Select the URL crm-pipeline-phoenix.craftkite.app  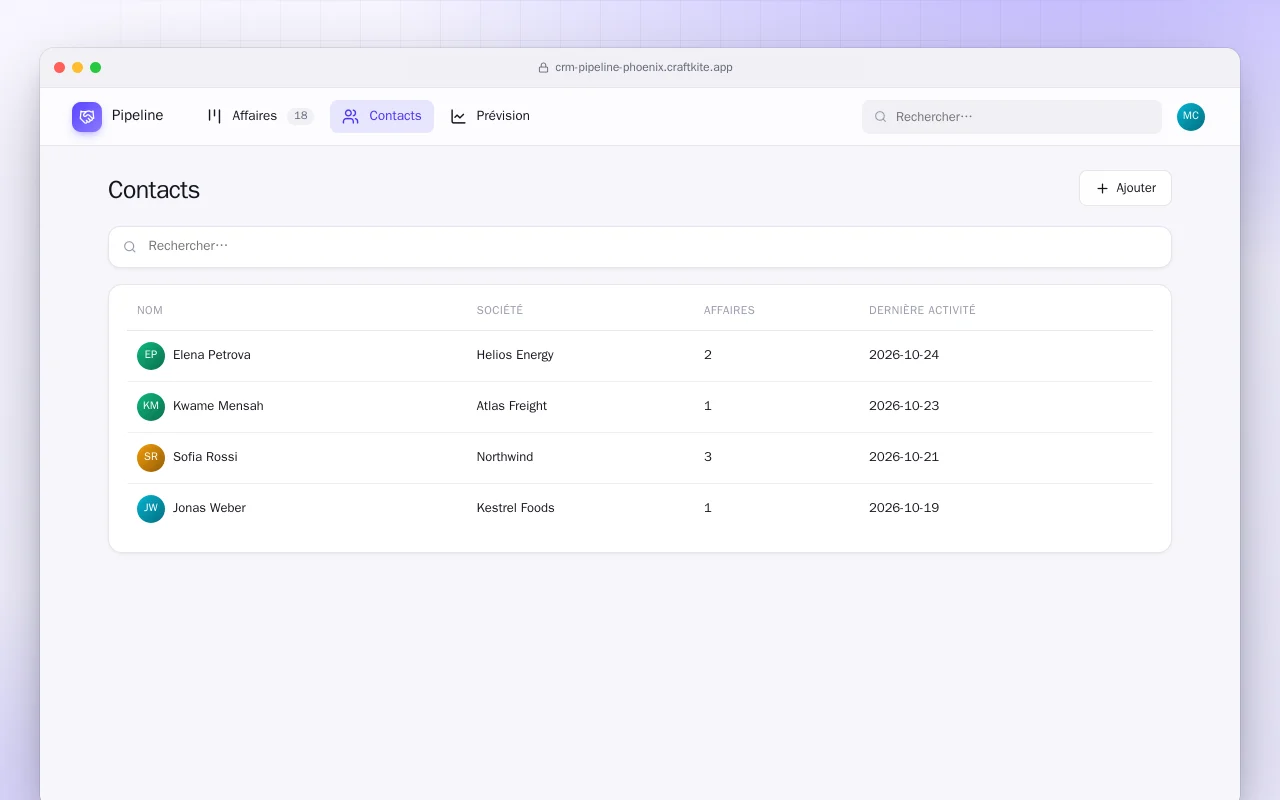(x=644, y=68)
